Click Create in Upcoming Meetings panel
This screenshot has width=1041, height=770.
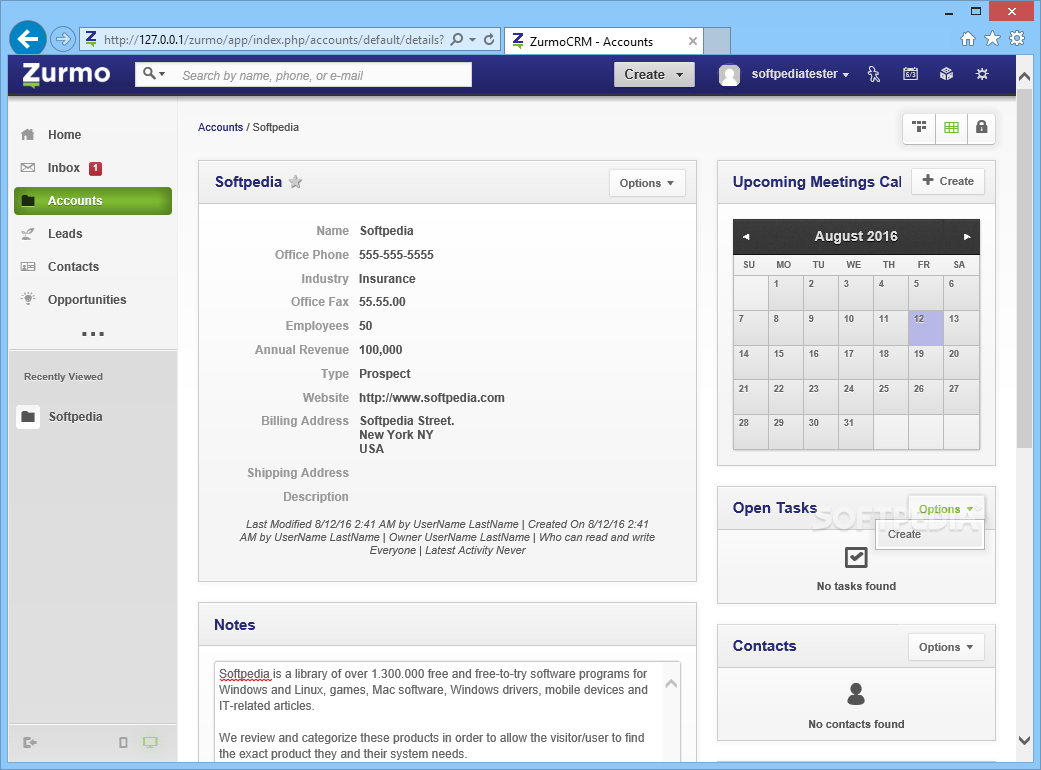pos(948,181)
